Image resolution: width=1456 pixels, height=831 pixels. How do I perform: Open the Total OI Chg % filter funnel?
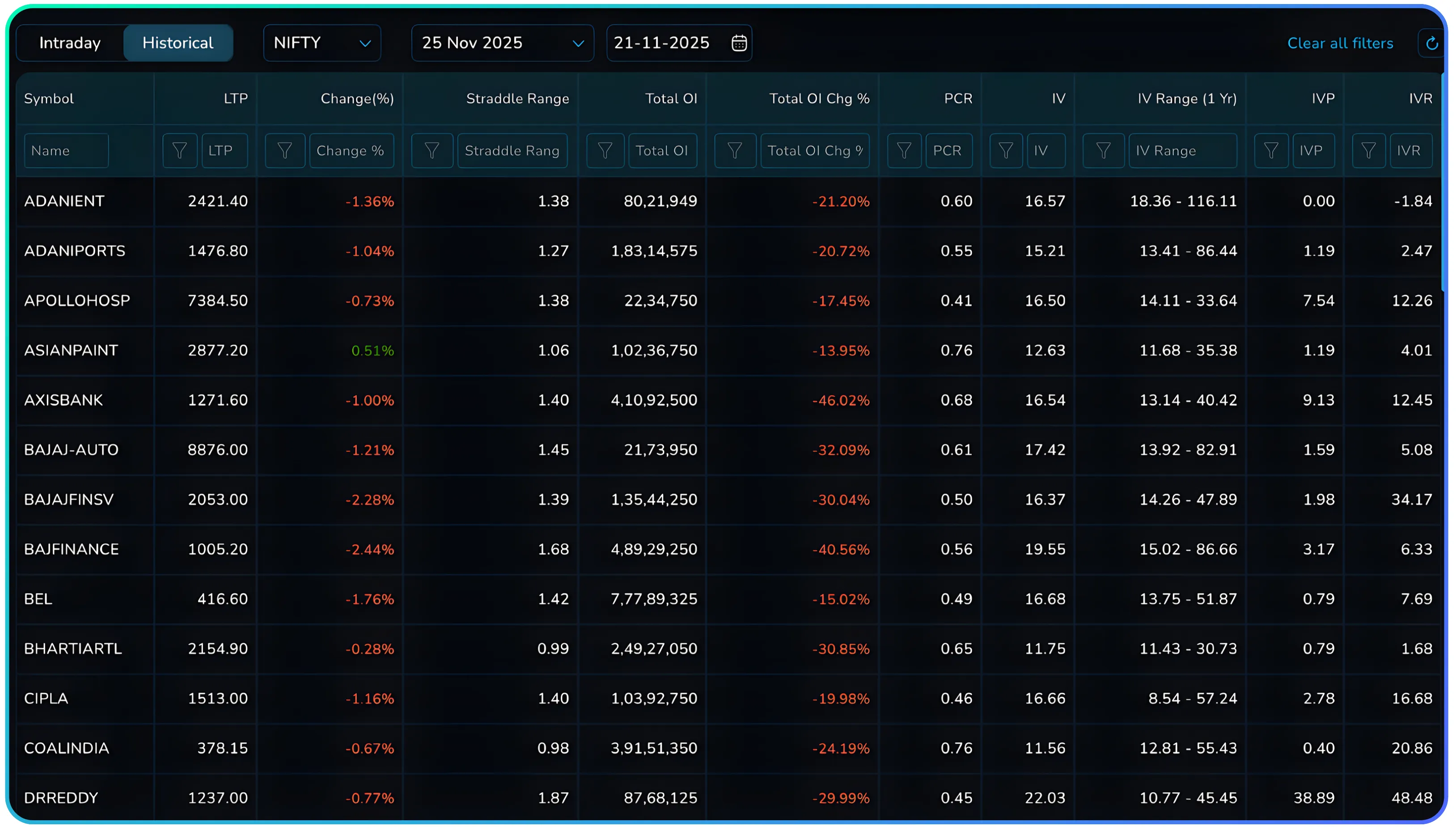(735, 150)
